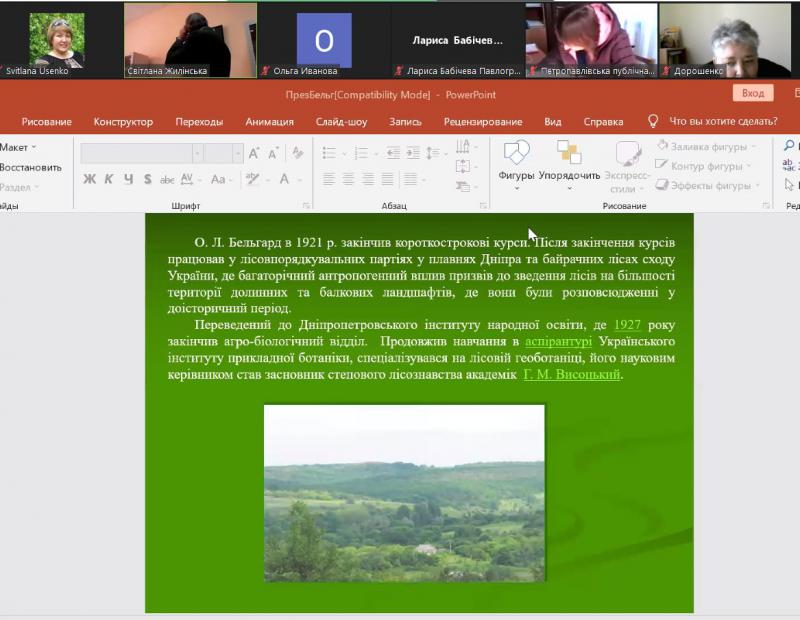Decrease list indent level
The height and width of the screenshot is (620, 800).
coord(393,153)
